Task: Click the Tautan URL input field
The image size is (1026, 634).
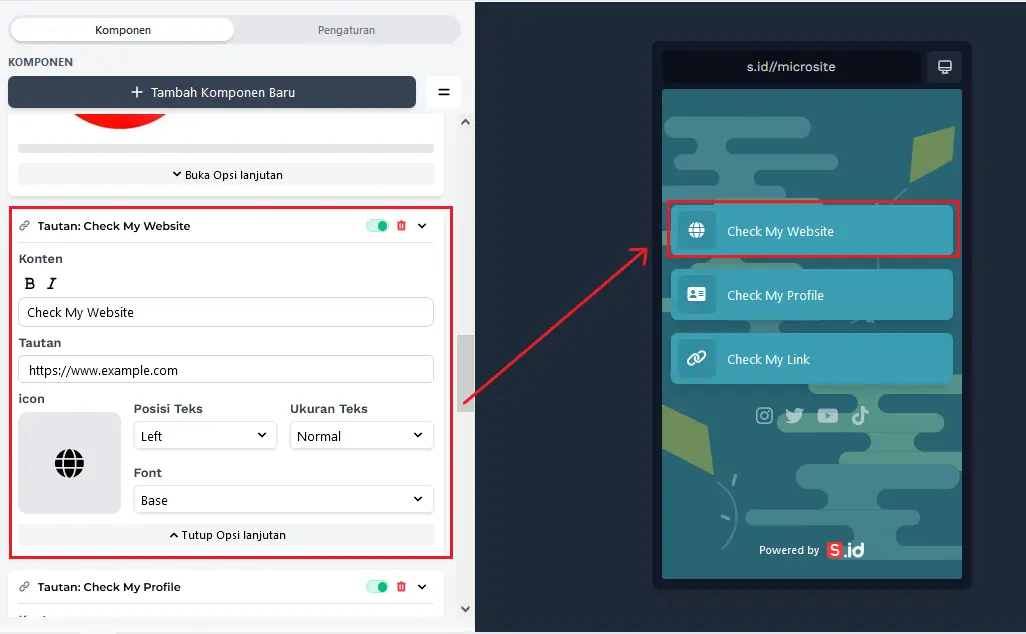Action: tap(226, 370)
